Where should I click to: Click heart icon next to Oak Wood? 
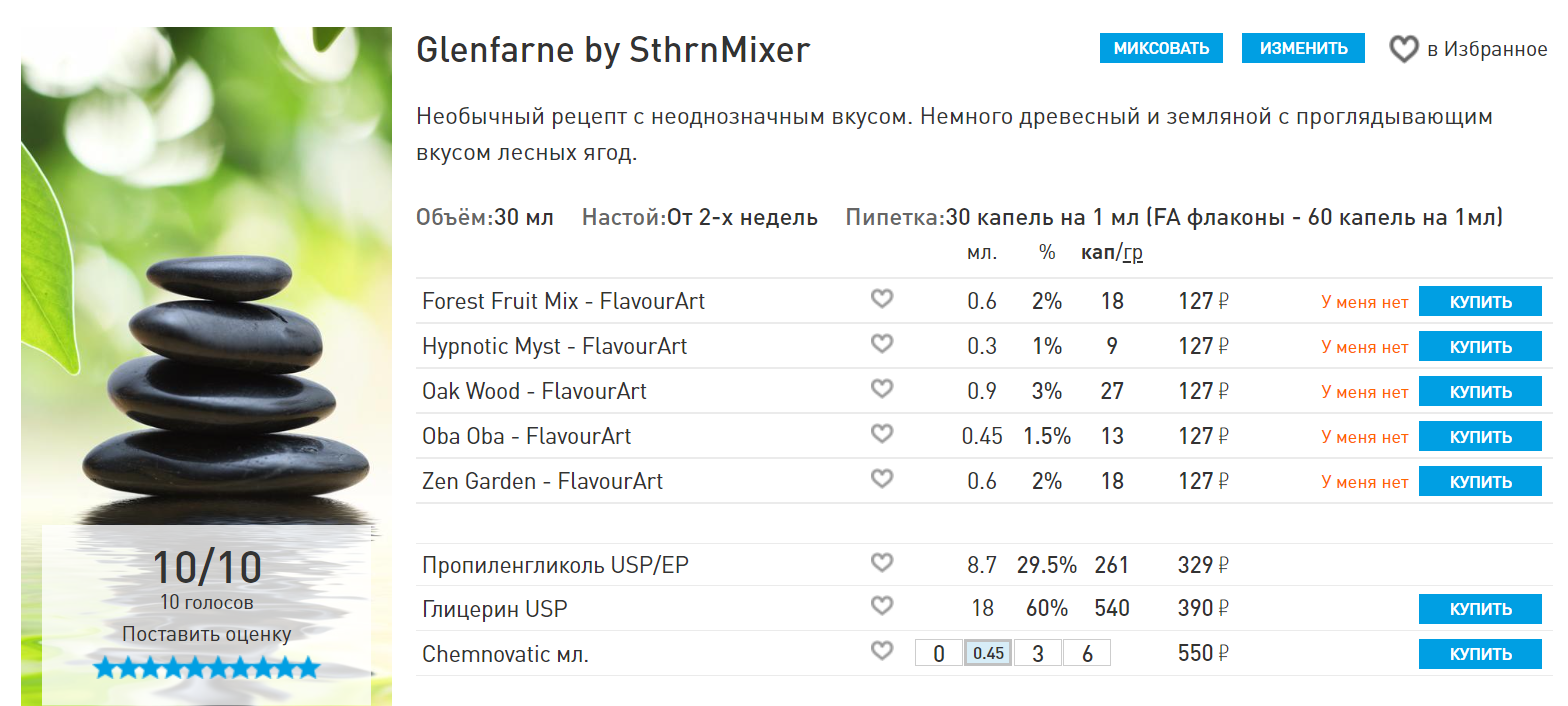[x=881, y=389]
